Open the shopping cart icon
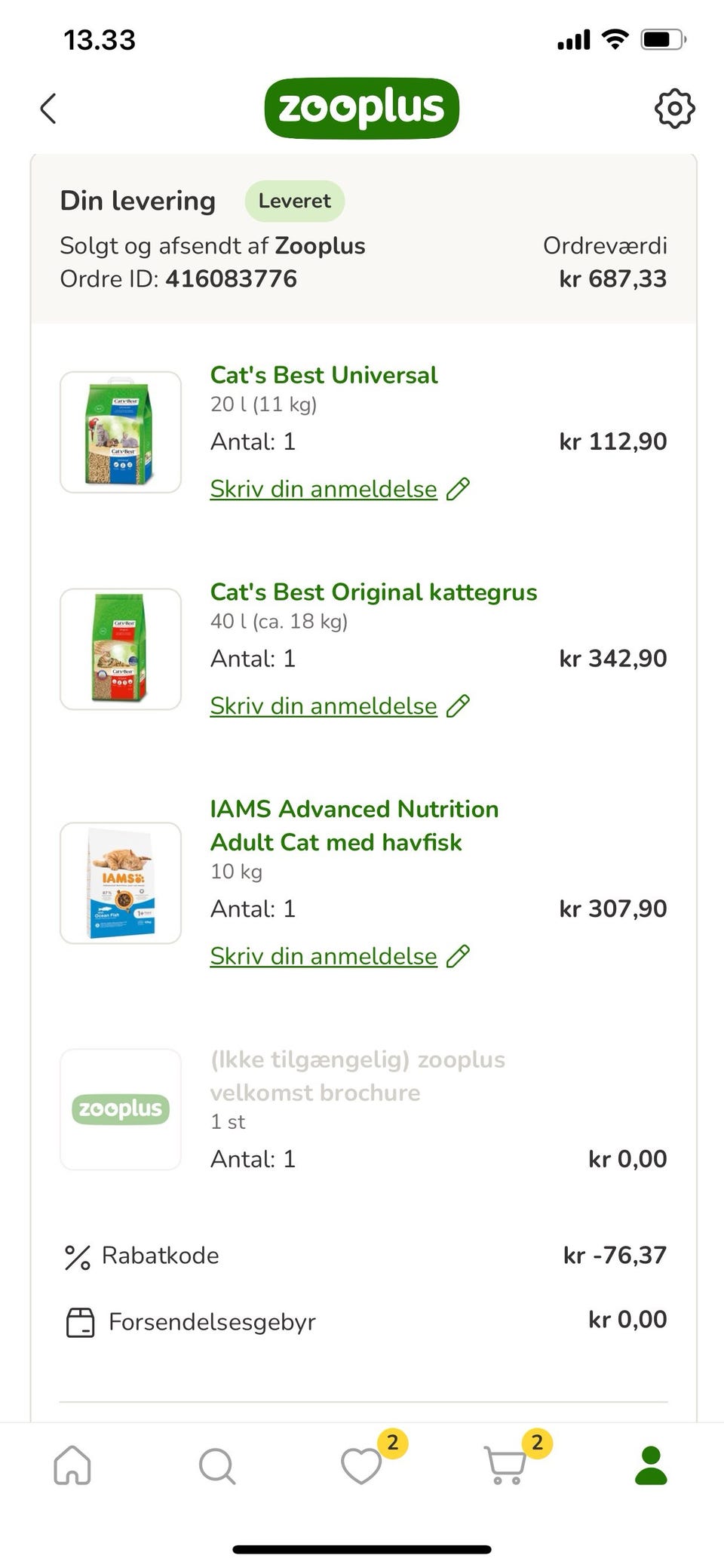Image resolution: width=724 pixels, height=1568 pixels. point(505,1465)
